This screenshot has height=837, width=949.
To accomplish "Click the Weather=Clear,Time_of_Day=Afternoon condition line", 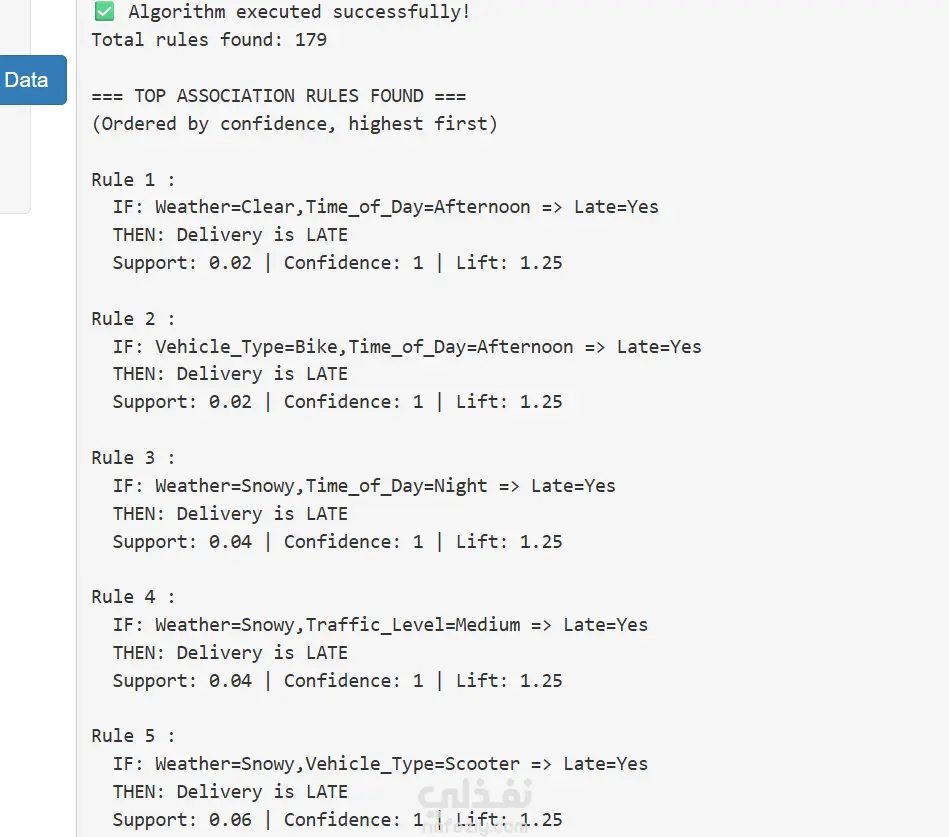I will pyautogui.click(x=385, y=207).
